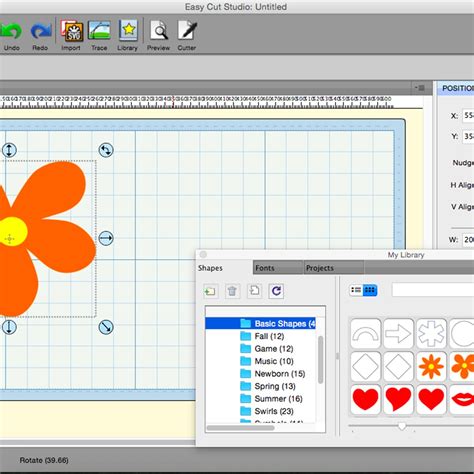Click the bottom vertical resize handle
Viewport: 474px width, 474px height.
point(9,327)
